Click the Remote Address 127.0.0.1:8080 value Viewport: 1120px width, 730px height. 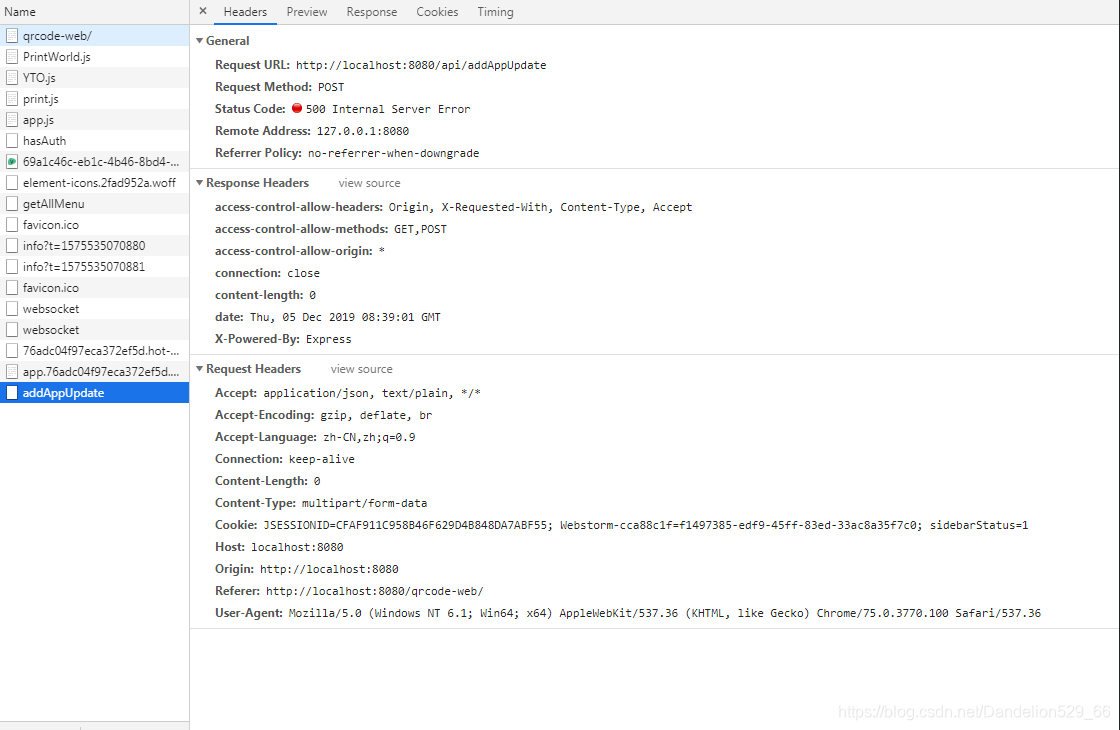(363, 131)
